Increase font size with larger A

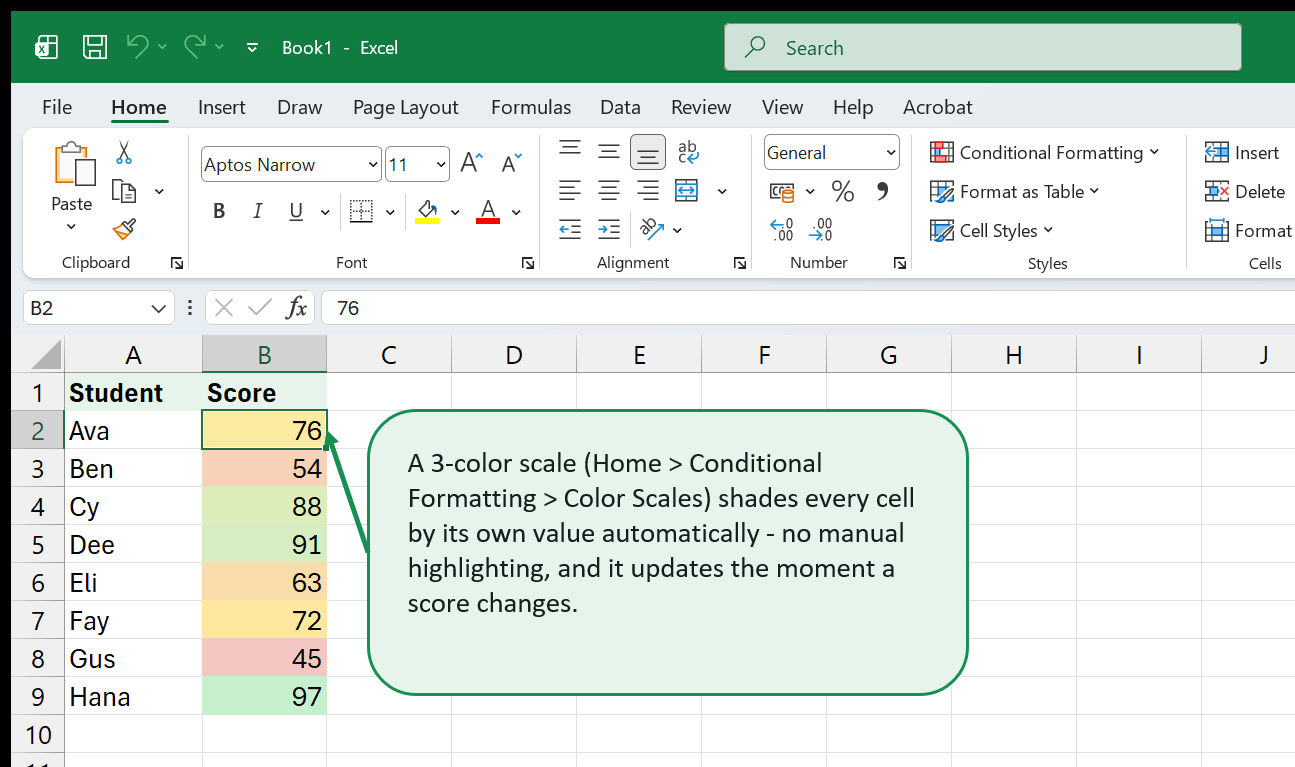tap(471, 164)
